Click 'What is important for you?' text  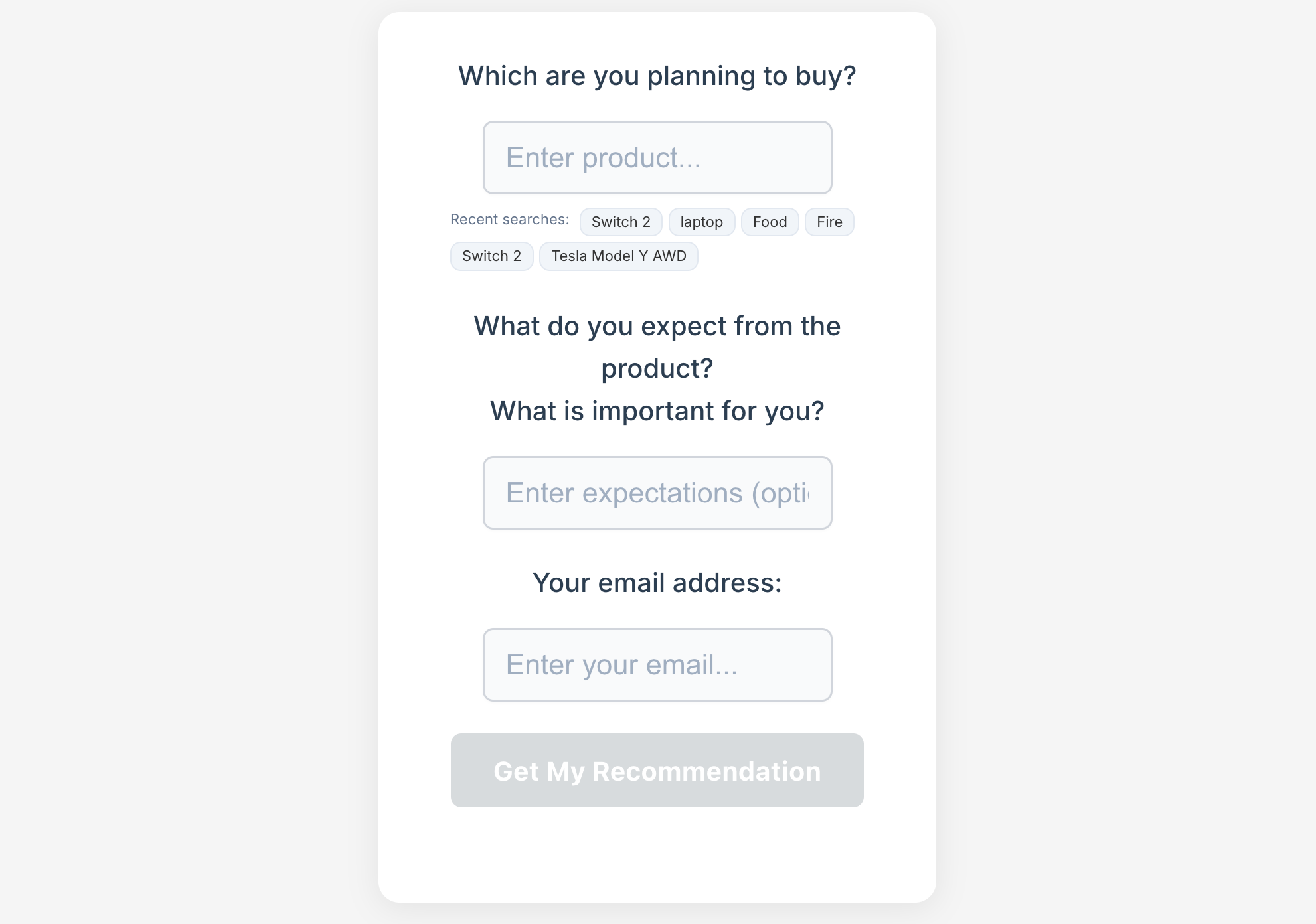[657, 412]
